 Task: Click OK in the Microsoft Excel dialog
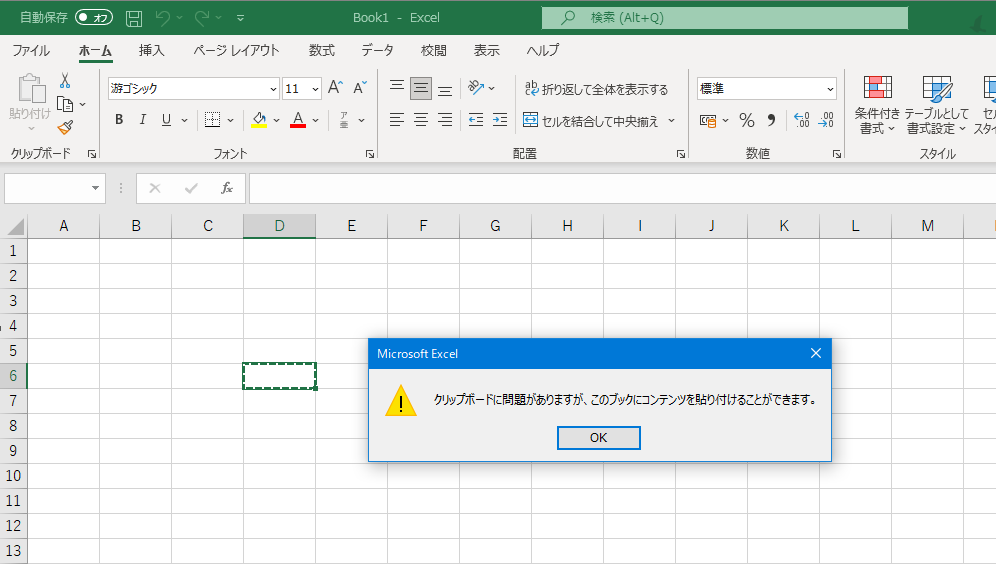tap(598, 438)
